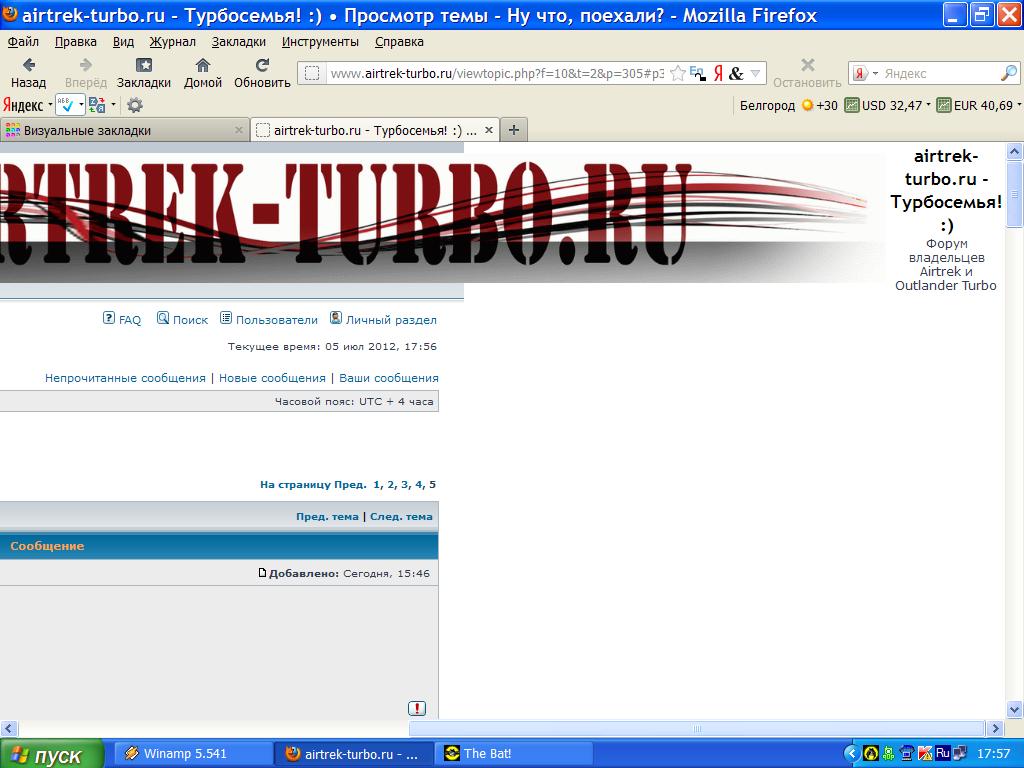Expand the address bar history dropdown arrow
This screenshot has width=1024, height=768.
(x=756, y=73)
